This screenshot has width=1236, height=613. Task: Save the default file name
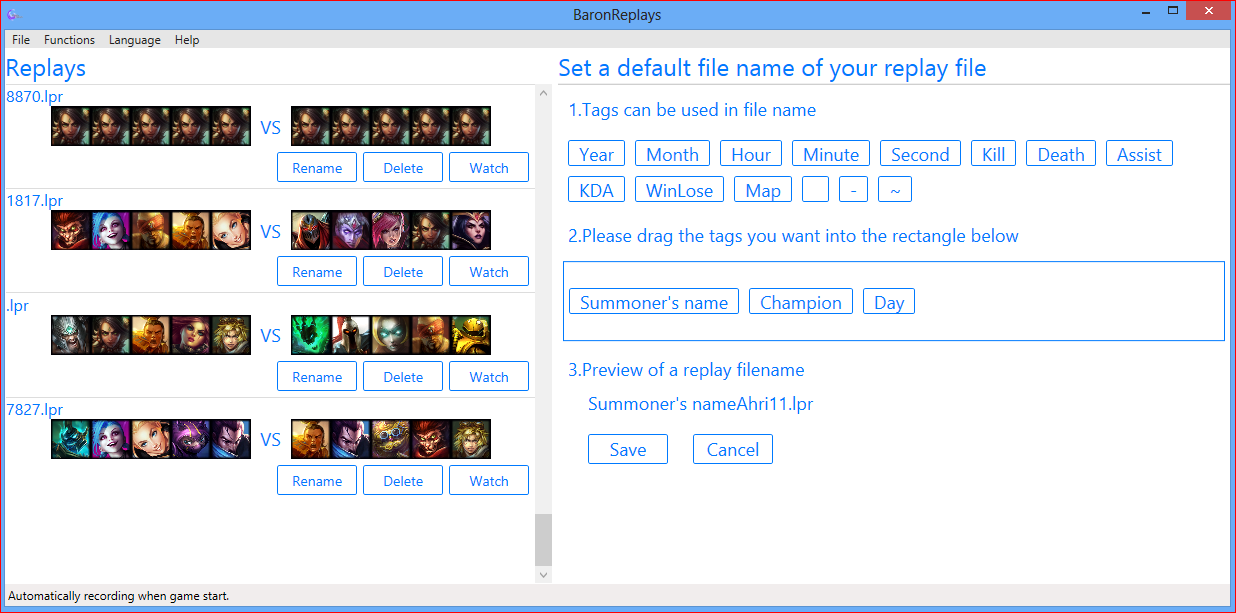pos(628,449)
